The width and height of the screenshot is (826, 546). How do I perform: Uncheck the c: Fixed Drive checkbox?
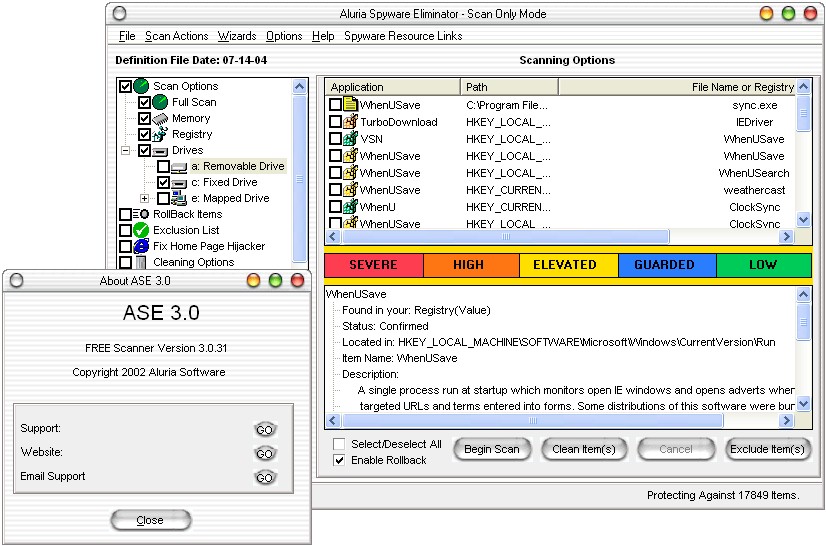(163, 182)
